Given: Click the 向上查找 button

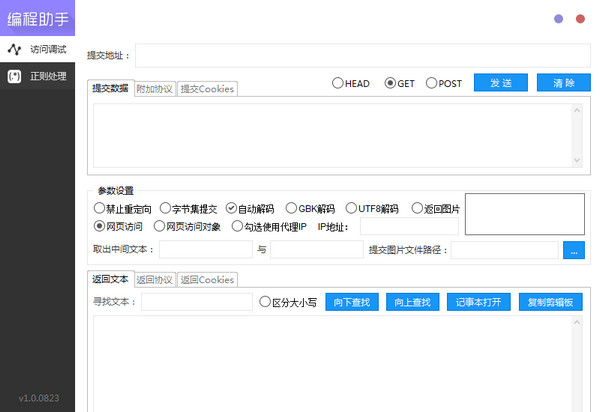Looking at the screenshot, I should [412, 302].
